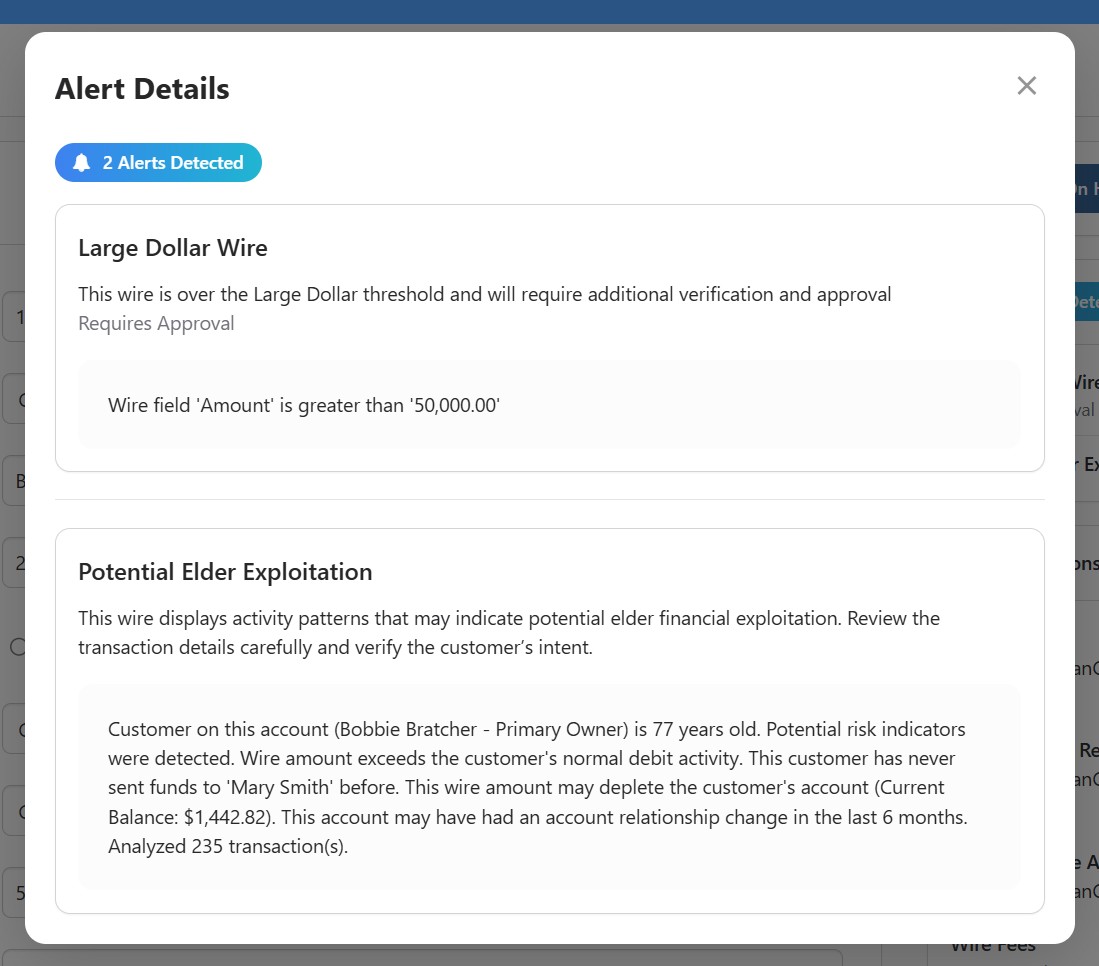Click the elder financial exploitation description paragraph
The image size is (1099, 966).
pos(508,632)
